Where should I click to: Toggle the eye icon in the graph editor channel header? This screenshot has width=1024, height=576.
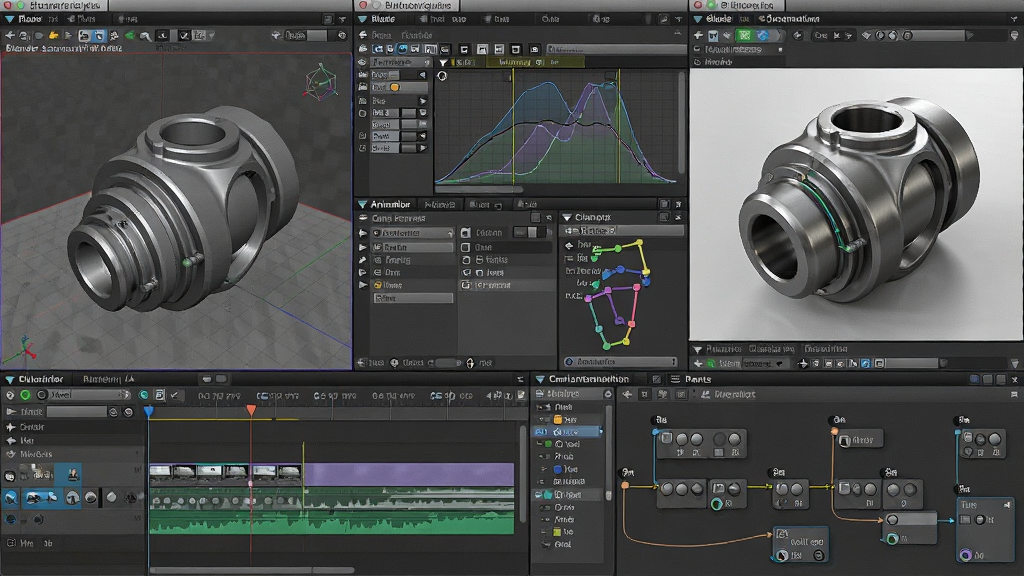pyautogui.click(x=362, y=62)
